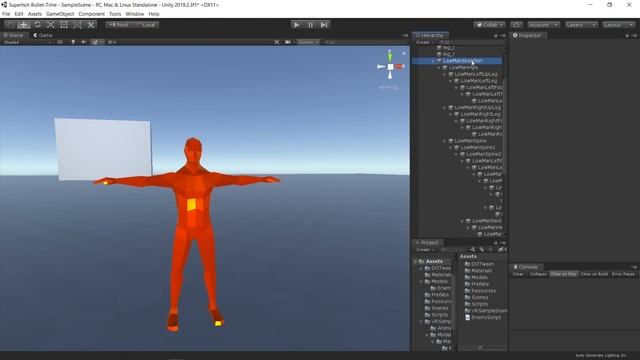Screen dimensions: 640x360
Task: Select LowManLeftLeg in Hierarchy
Action: pyautogui.click(x=478, y=81)
